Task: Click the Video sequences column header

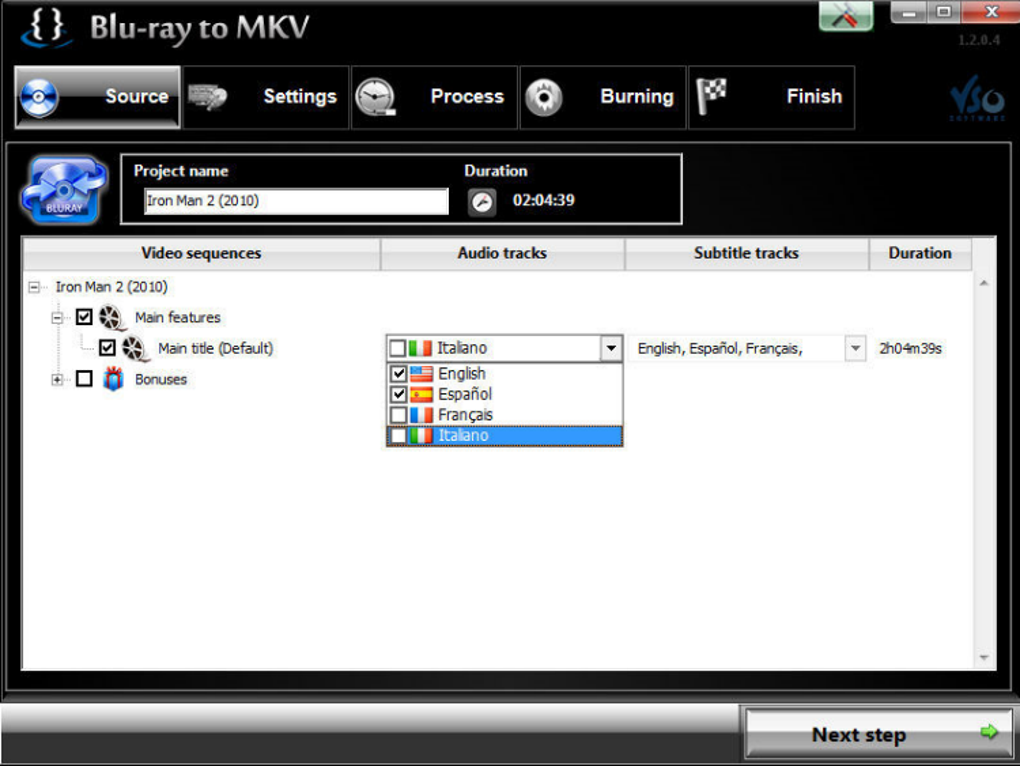Action: tap(201, 253)
